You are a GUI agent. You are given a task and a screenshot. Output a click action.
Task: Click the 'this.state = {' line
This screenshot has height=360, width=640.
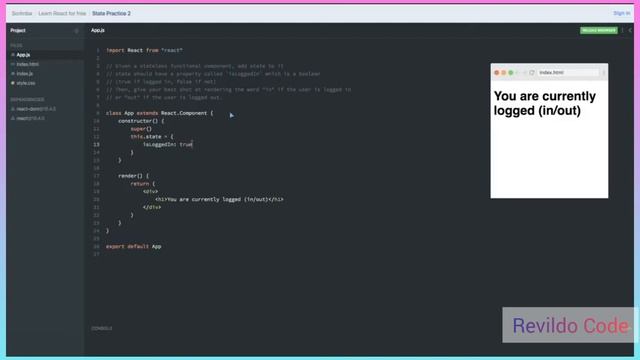152,136
